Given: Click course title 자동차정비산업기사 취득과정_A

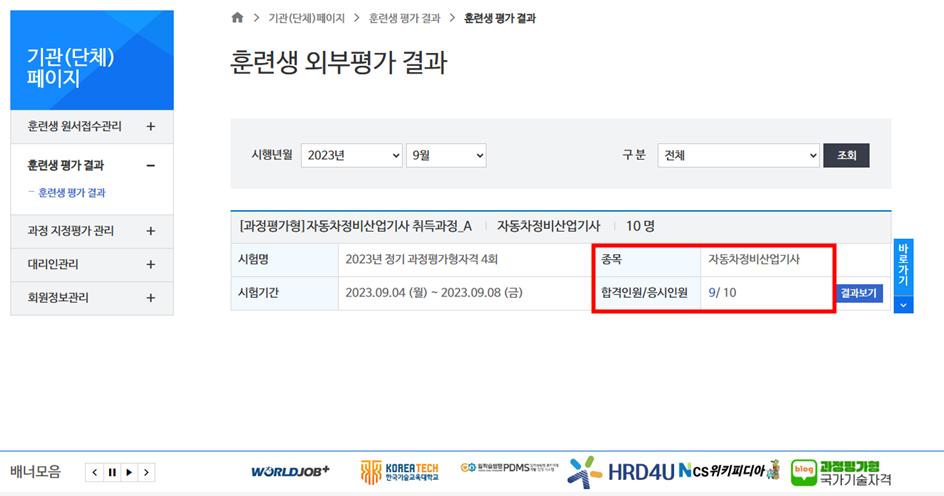Looking at the screenshot, I should pos(356,226).
